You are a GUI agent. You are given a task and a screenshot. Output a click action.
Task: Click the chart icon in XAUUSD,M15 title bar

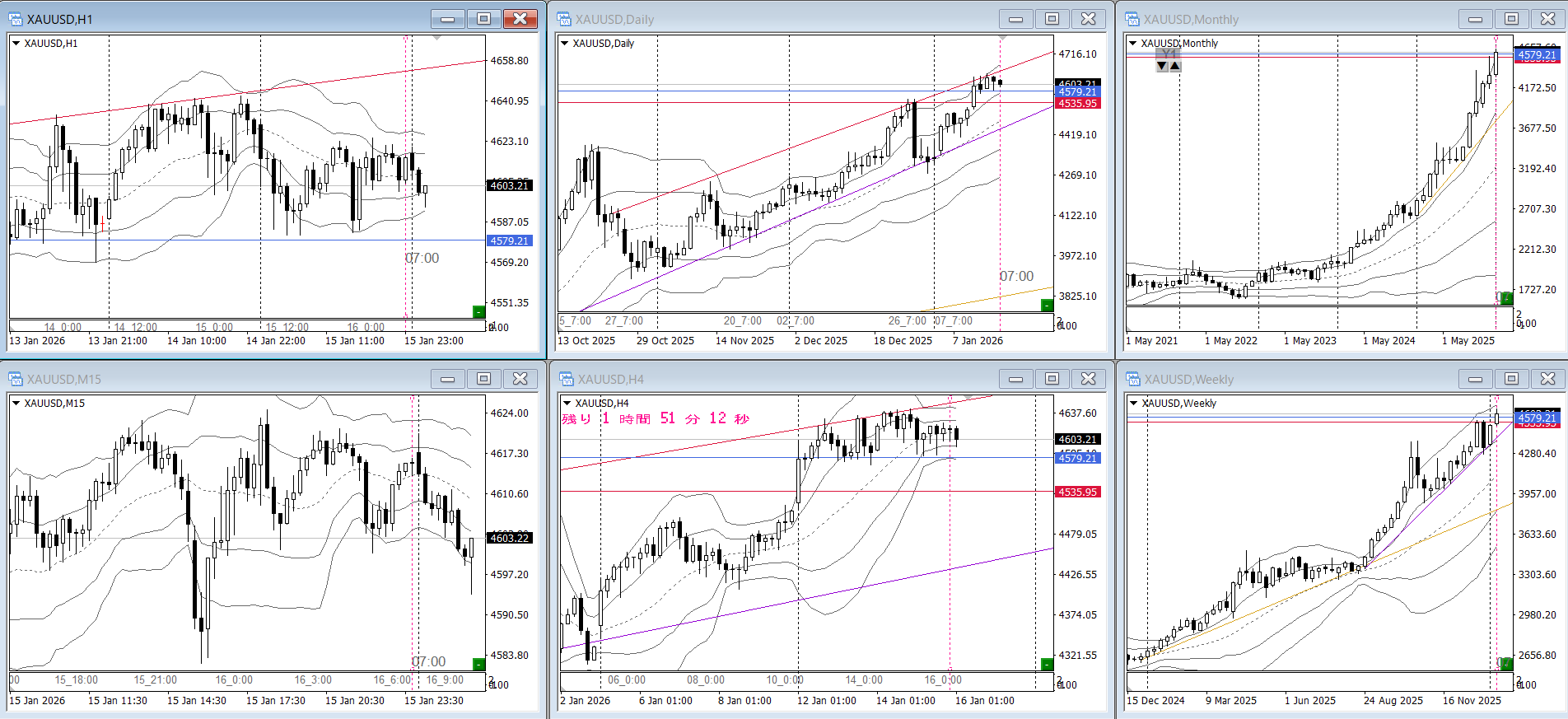tap(16, 379)
